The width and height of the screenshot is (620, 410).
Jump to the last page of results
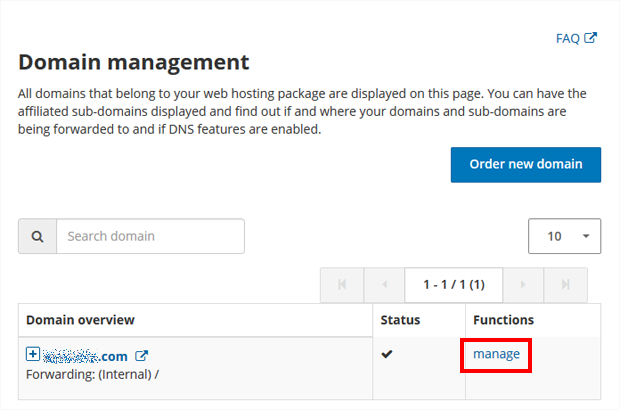(x=566, y=285)
